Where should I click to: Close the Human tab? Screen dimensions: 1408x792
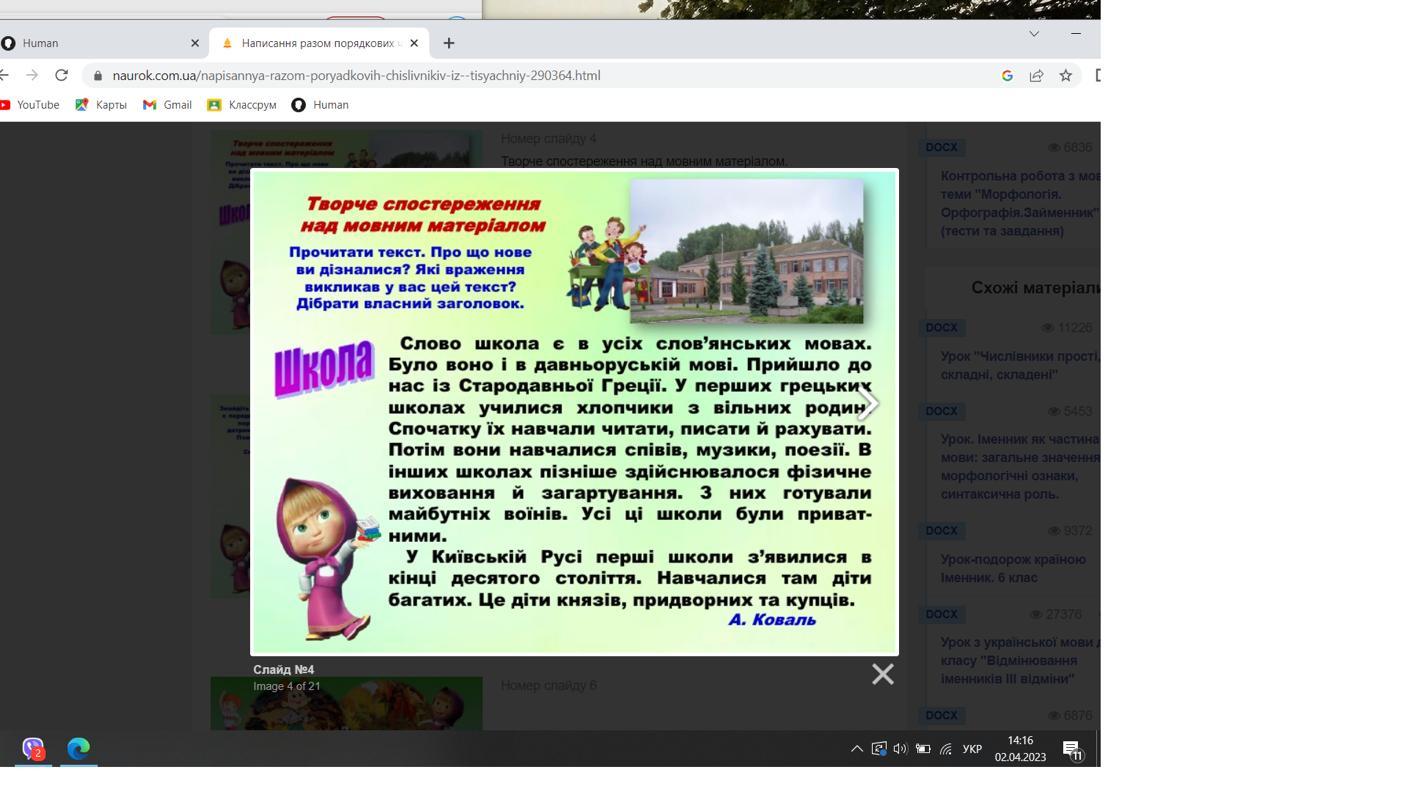click(x=195, y=43)
